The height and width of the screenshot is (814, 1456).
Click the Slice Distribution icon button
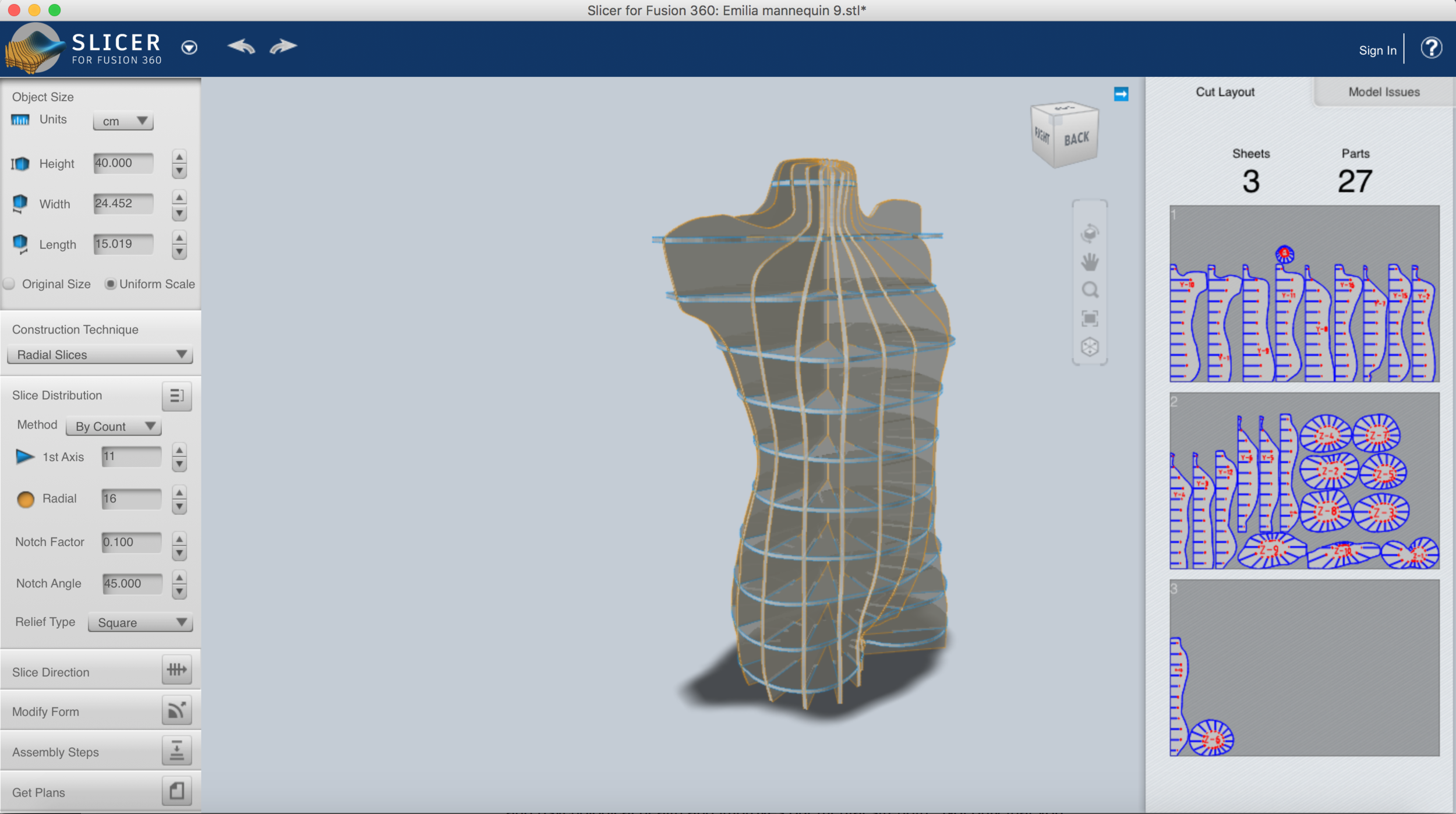pyautogui.click(x=176, y=396)
